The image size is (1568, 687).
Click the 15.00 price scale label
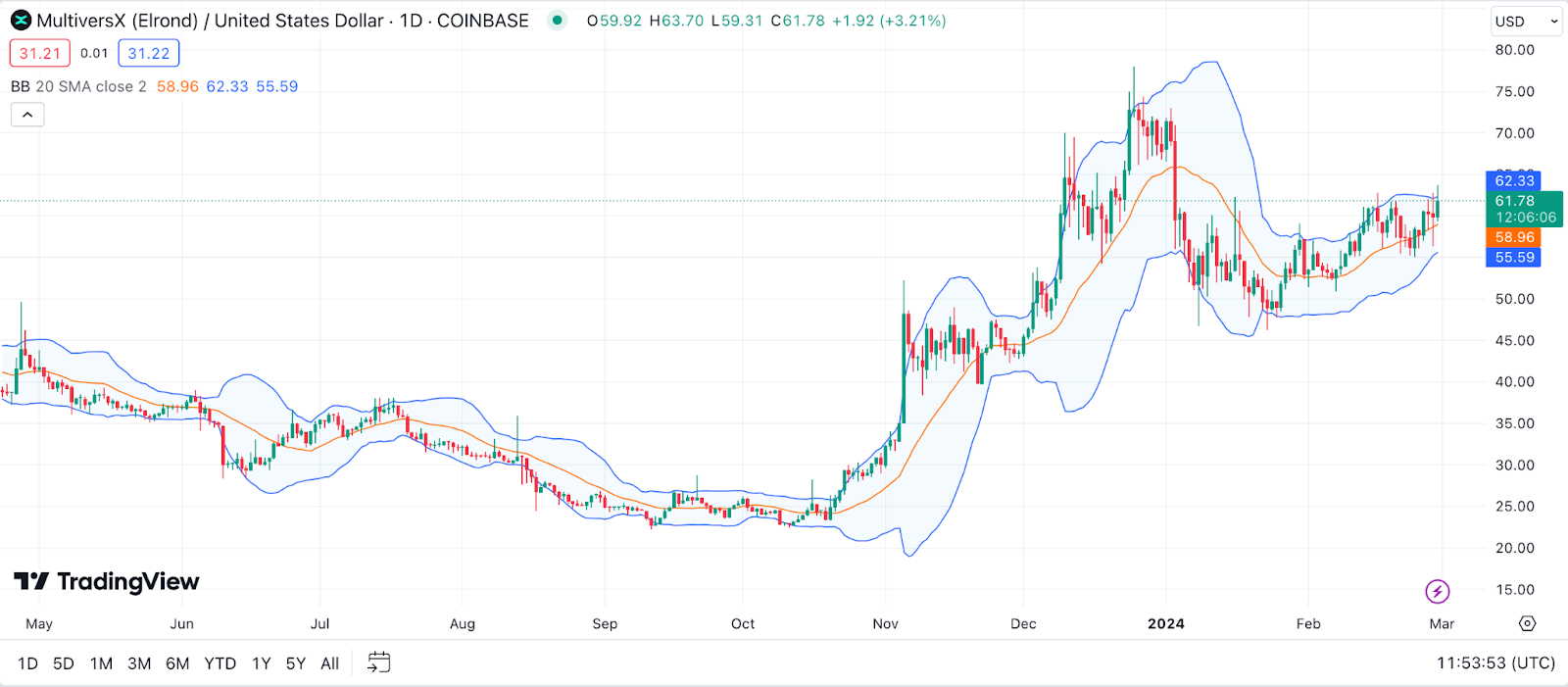[1515, 590]
